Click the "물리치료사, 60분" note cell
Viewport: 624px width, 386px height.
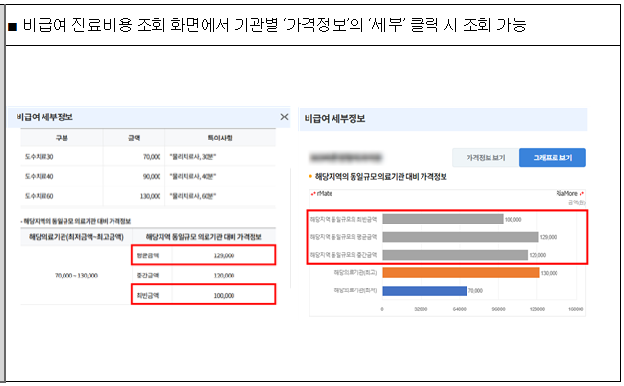point(193,196)
